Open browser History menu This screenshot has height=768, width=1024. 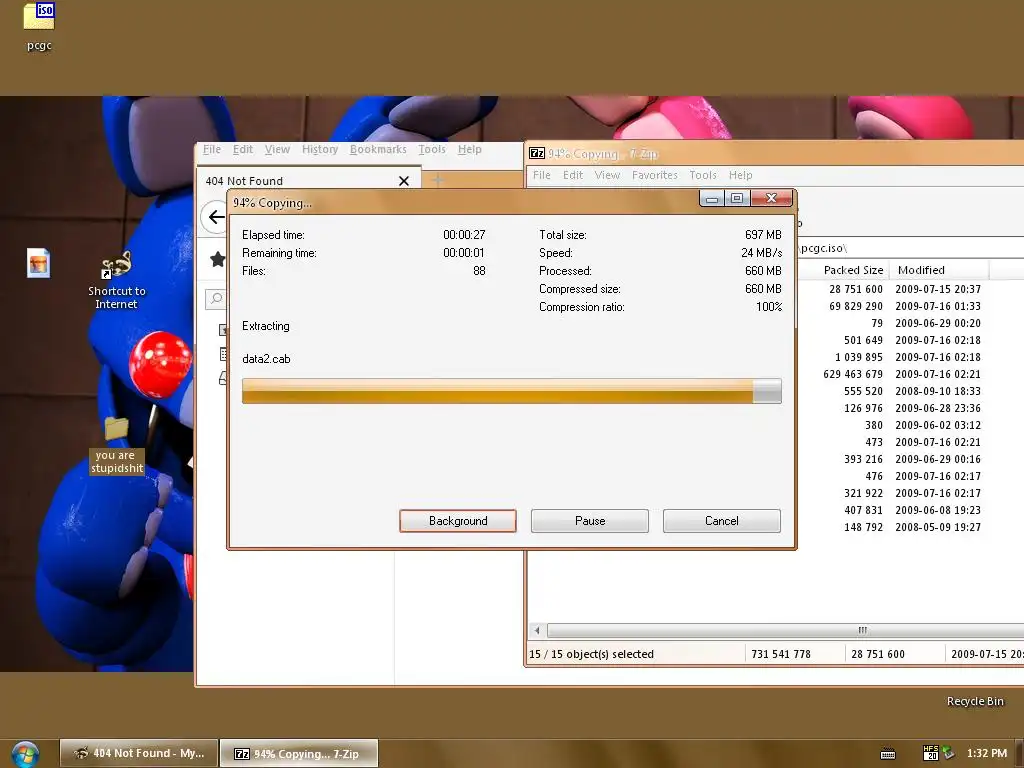[320, 150]
